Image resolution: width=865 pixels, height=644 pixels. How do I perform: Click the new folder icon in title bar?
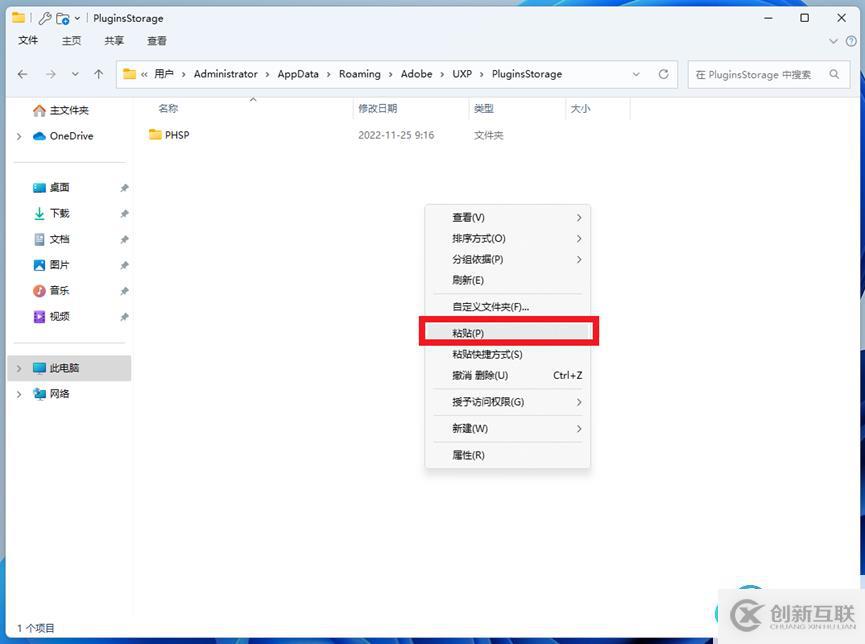[63, 18]
